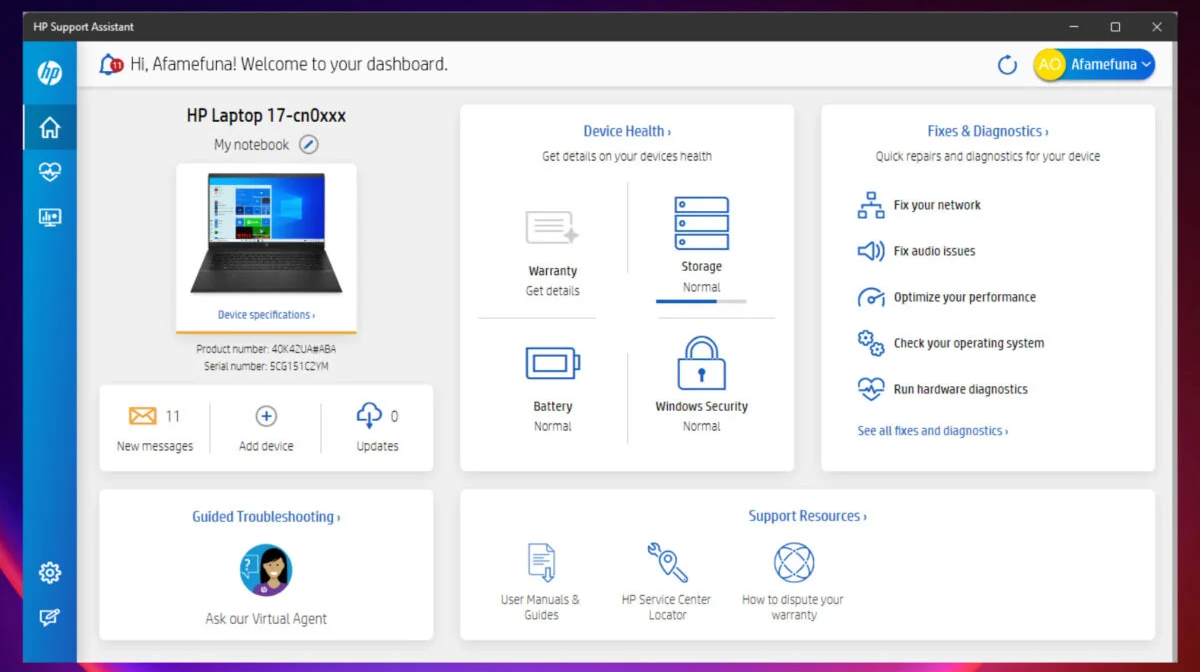
Task: Click the refresh icon near the profile
Action: pos(1008,65)
